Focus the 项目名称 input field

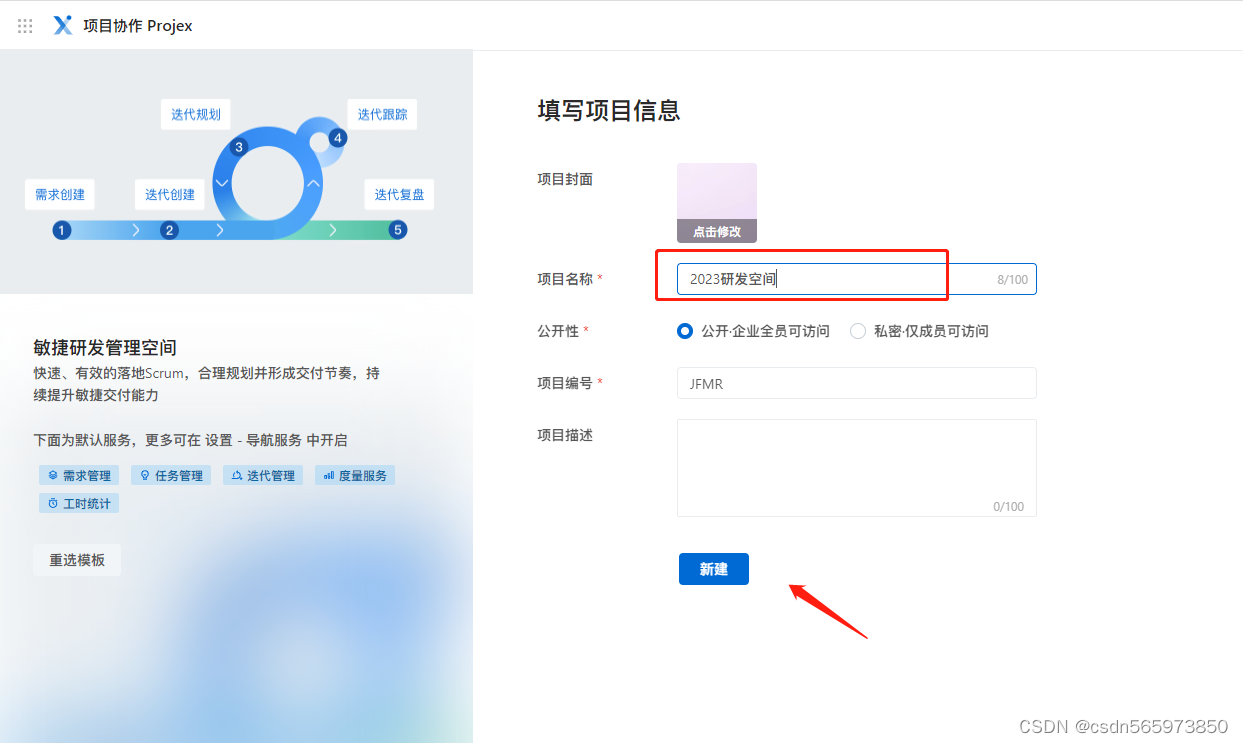(857, 279)
